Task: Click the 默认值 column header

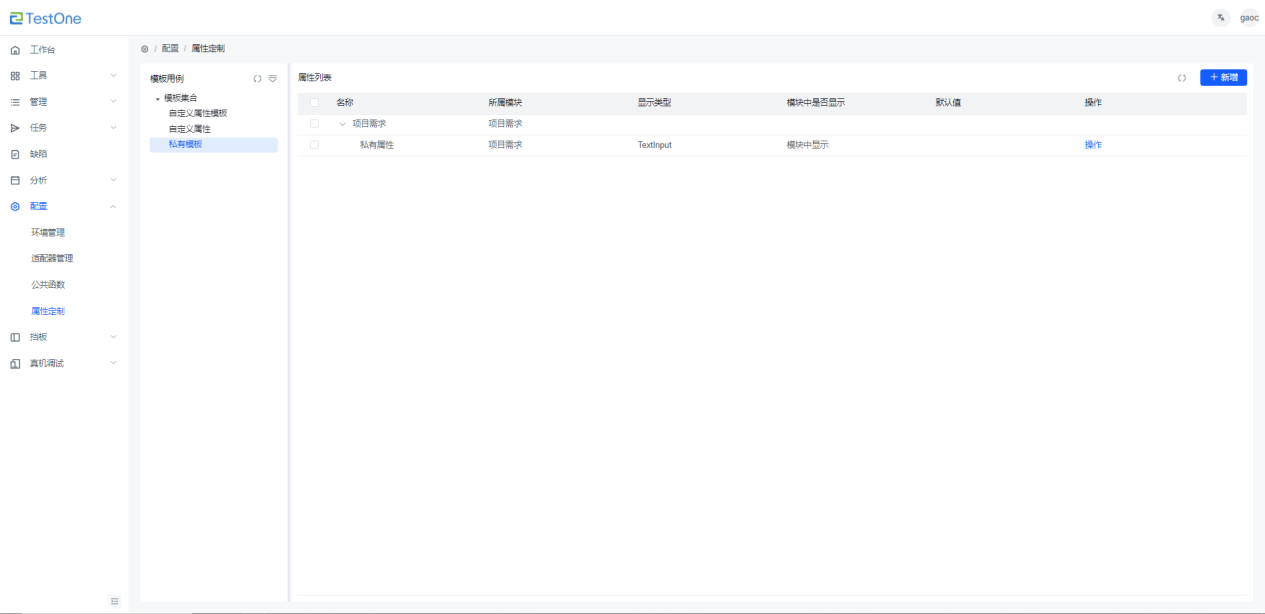Action: pos(948,102)
